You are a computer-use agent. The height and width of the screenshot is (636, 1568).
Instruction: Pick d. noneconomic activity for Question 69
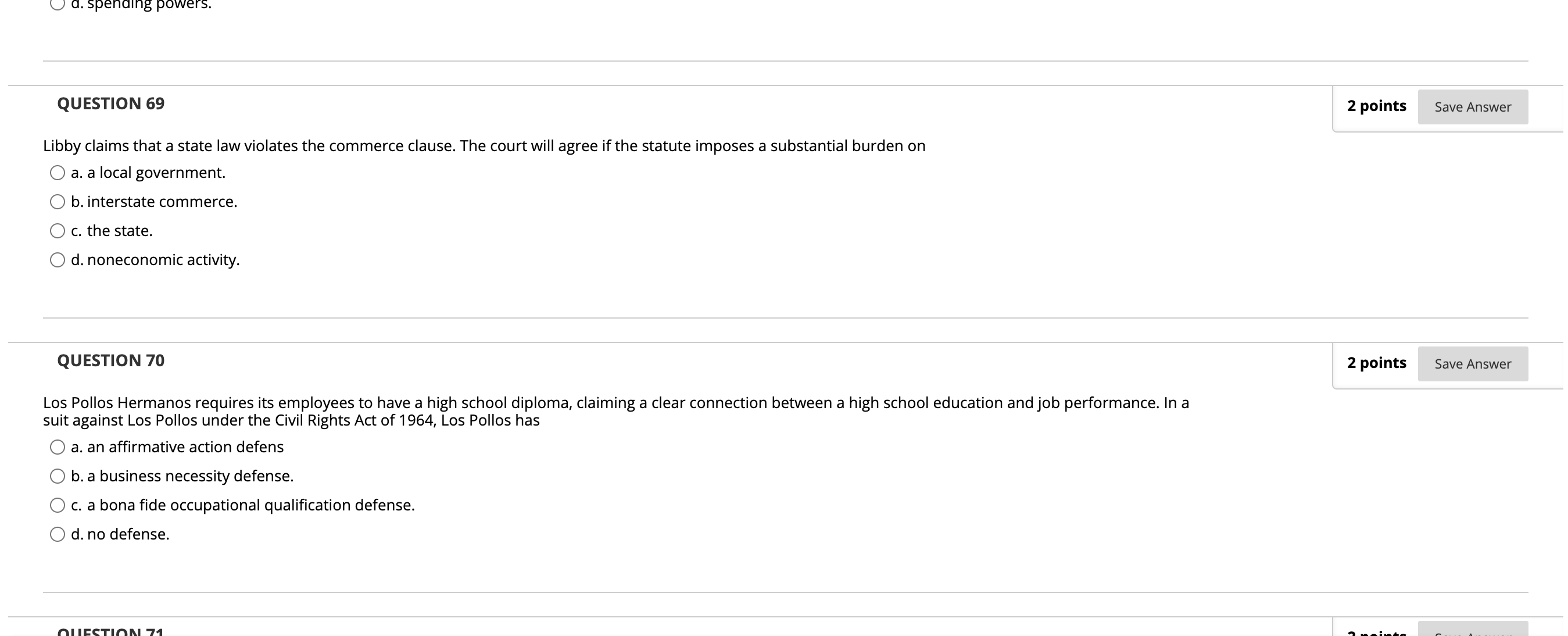click(56, 259)
